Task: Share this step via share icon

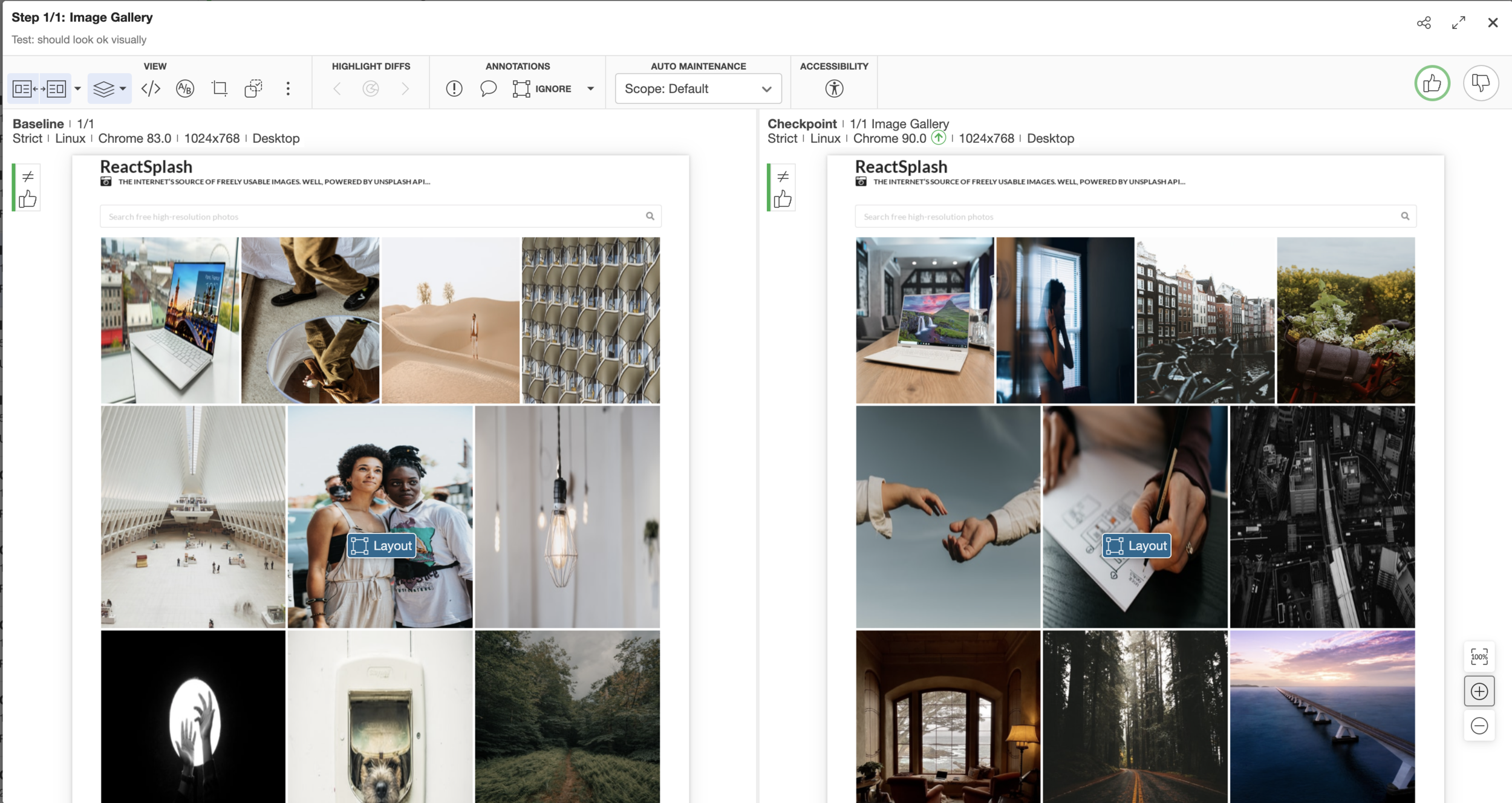Action: click(x=1424, y=23)
